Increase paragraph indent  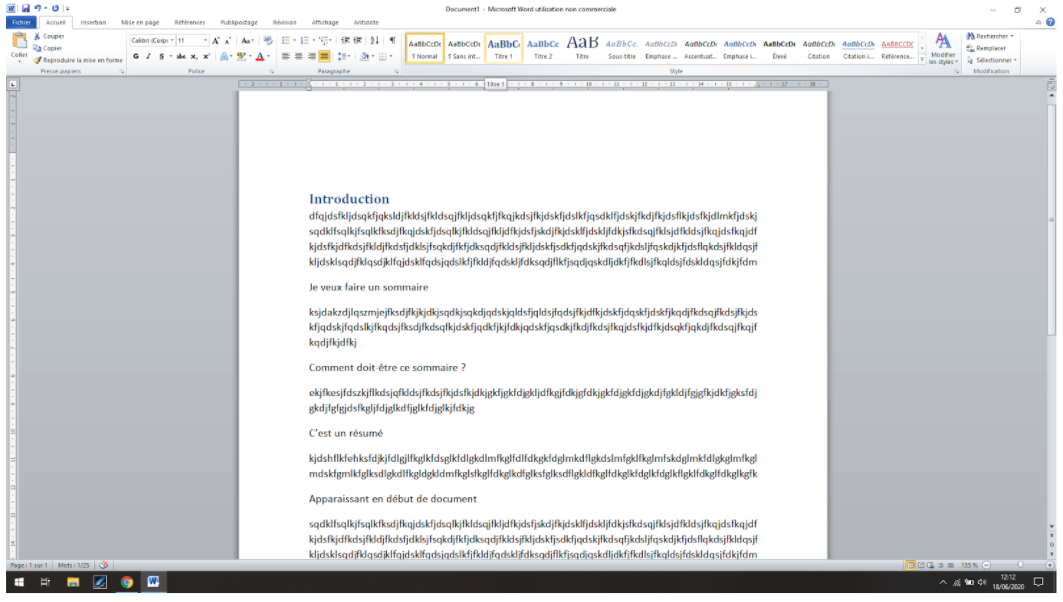(358, 41)
